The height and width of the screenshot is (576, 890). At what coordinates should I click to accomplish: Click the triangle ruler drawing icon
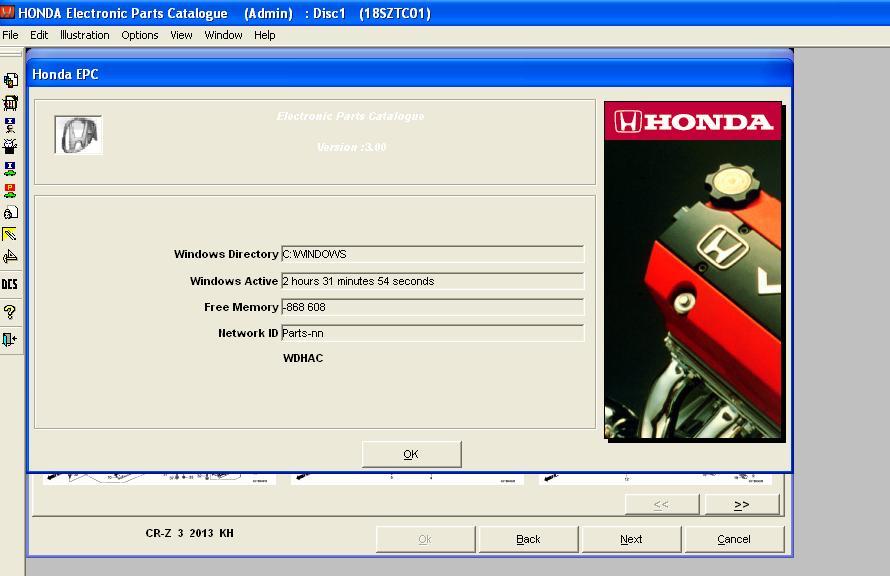coord(10,257)
